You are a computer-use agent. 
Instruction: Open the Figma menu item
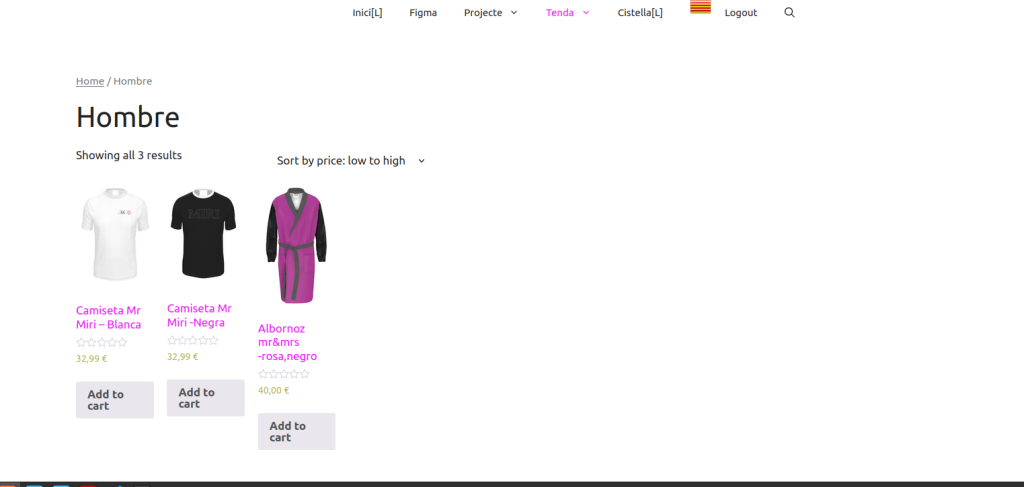click(423, 13)
